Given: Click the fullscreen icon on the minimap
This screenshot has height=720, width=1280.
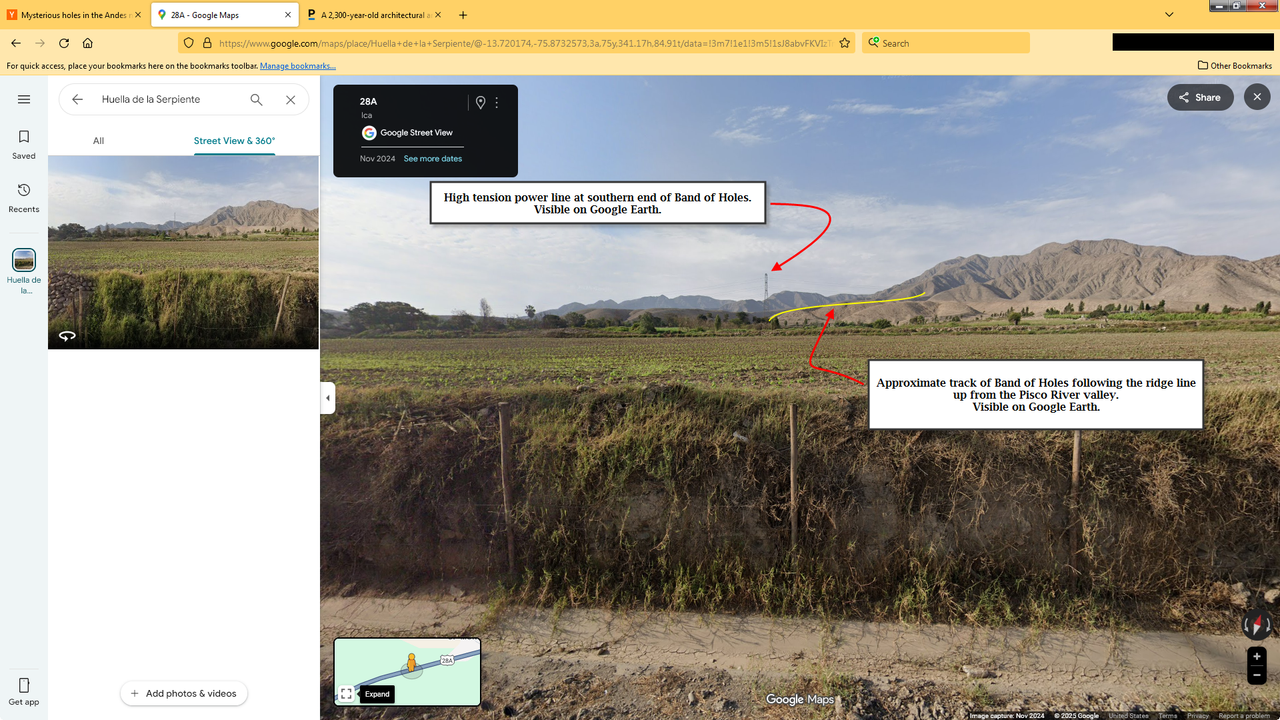Looking at the screenshot, I should pyautogui.click(x=347, y=693).
